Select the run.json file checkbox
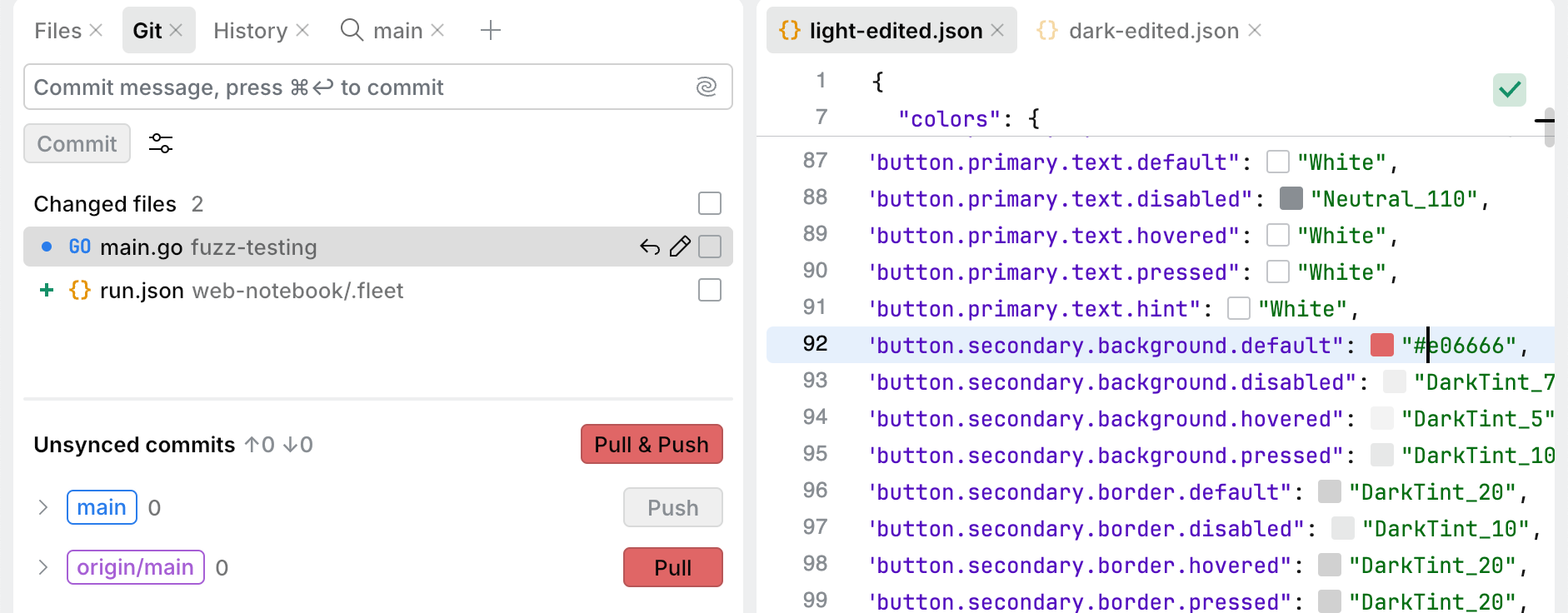The image size is (1568, 613). (710, 290)
